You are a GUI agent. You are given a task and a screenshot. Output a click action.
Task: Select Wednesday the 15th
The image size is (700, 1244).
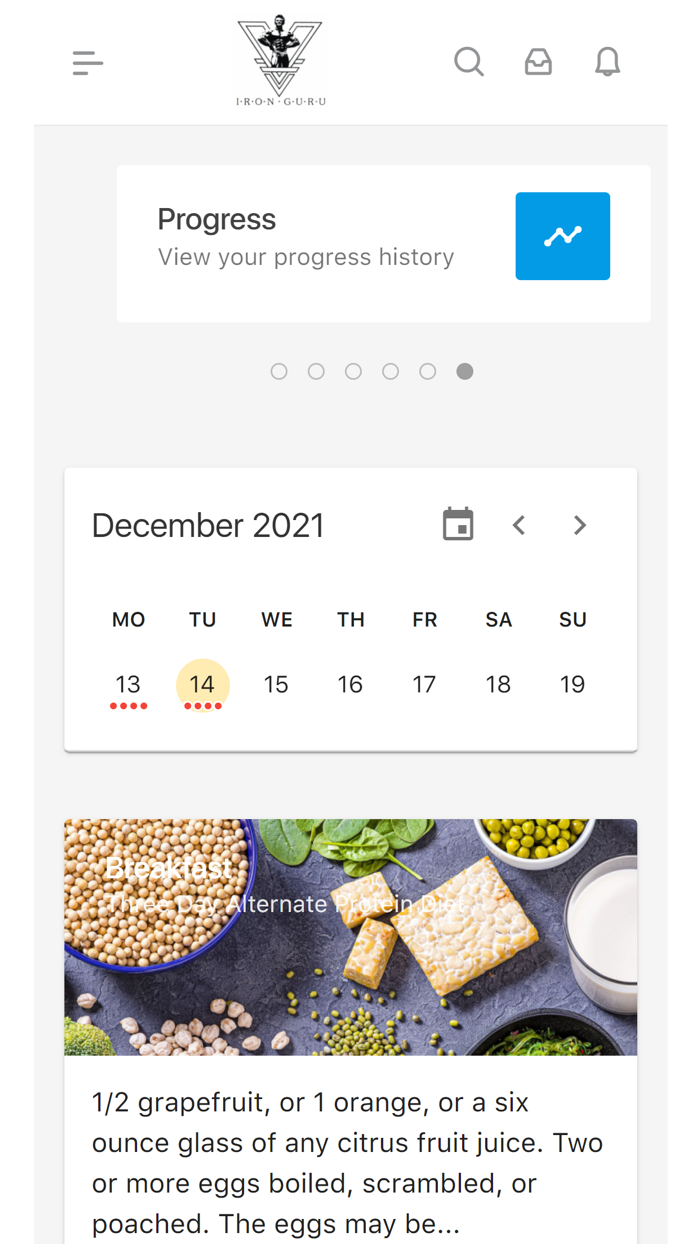click(x=276, y=685)
